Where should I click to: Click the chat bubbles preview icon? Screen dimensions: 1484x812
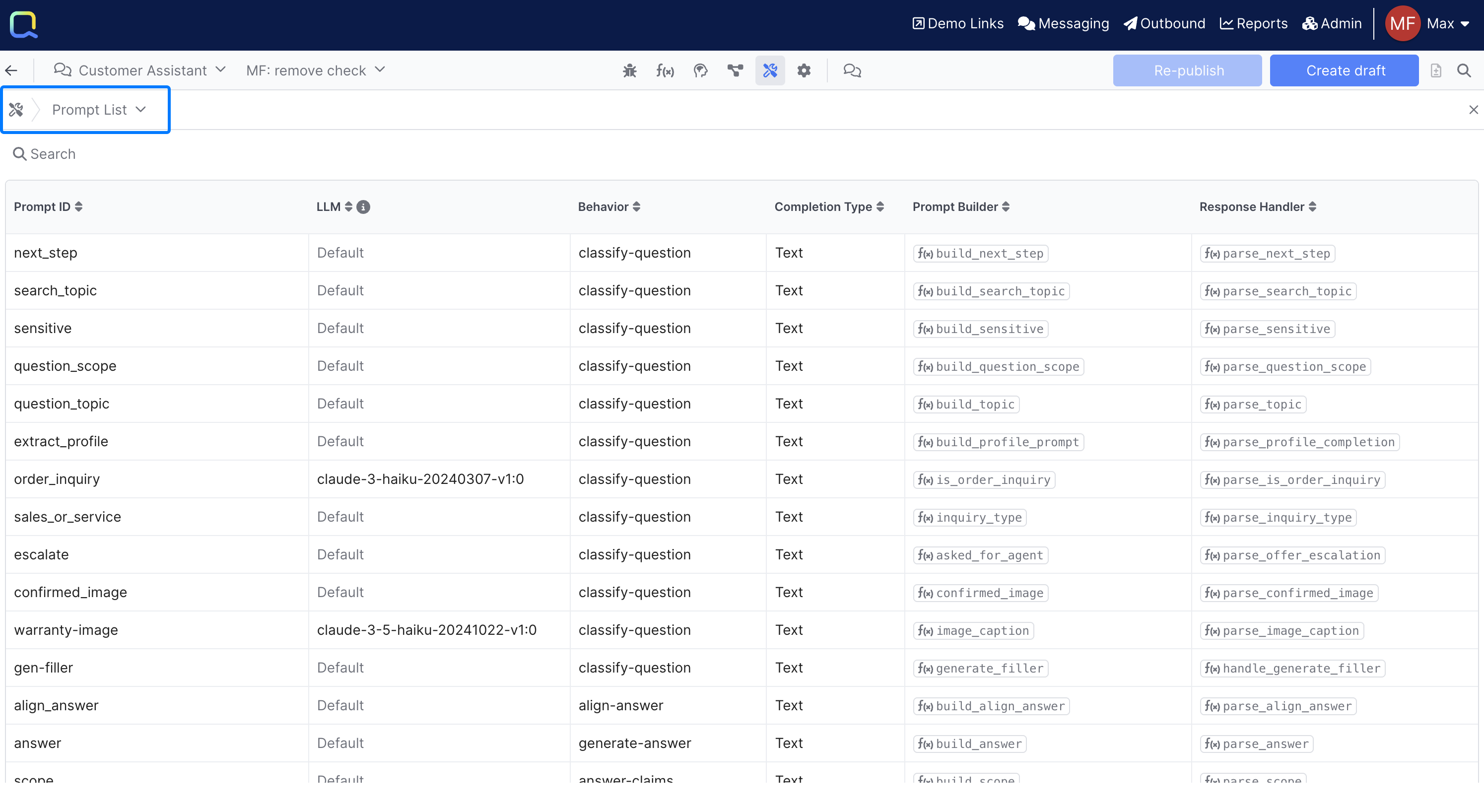click(x=852, y=70)
